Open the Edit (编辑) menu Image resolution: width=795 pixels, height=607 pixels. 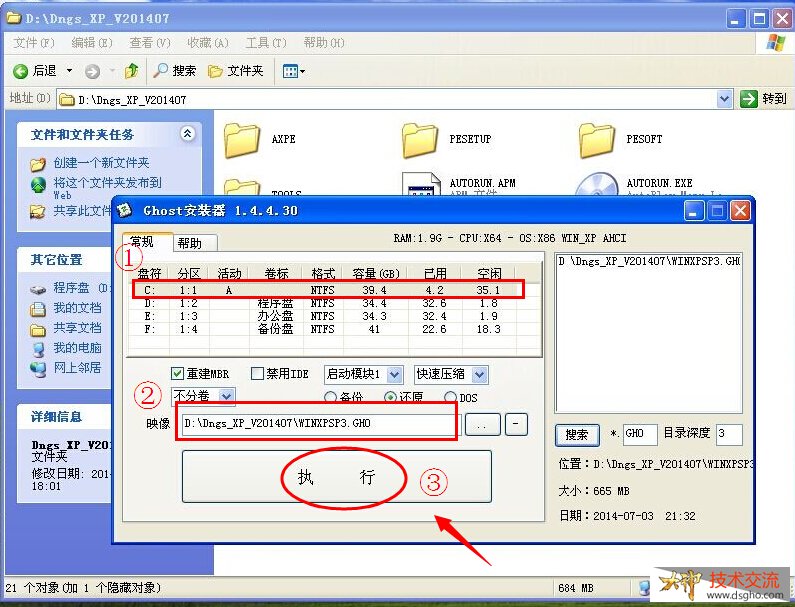click(x=91, y=43)
